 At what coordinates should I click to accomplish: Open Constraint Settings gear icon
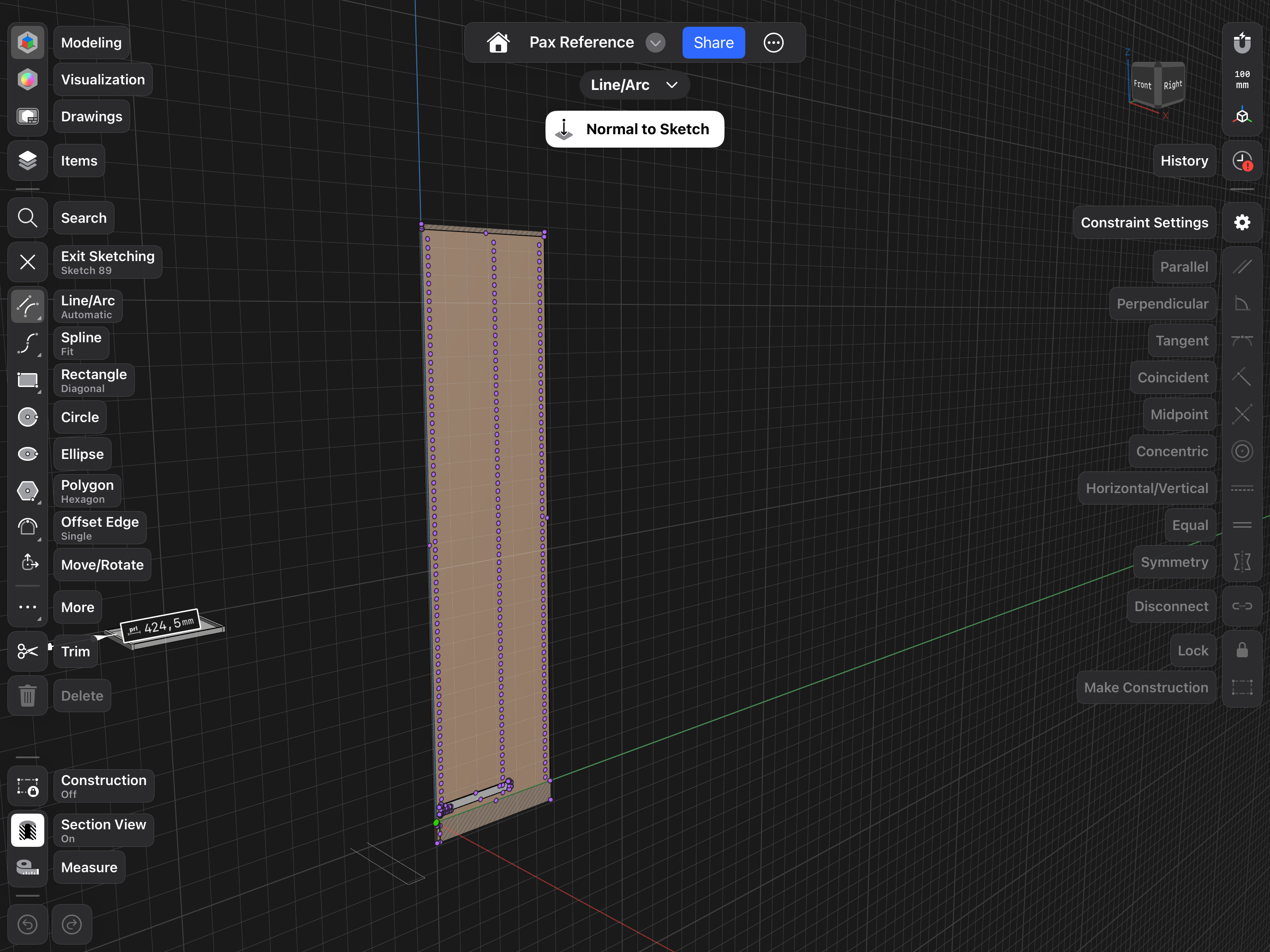pyautogui.click(x=1242, y=222)
